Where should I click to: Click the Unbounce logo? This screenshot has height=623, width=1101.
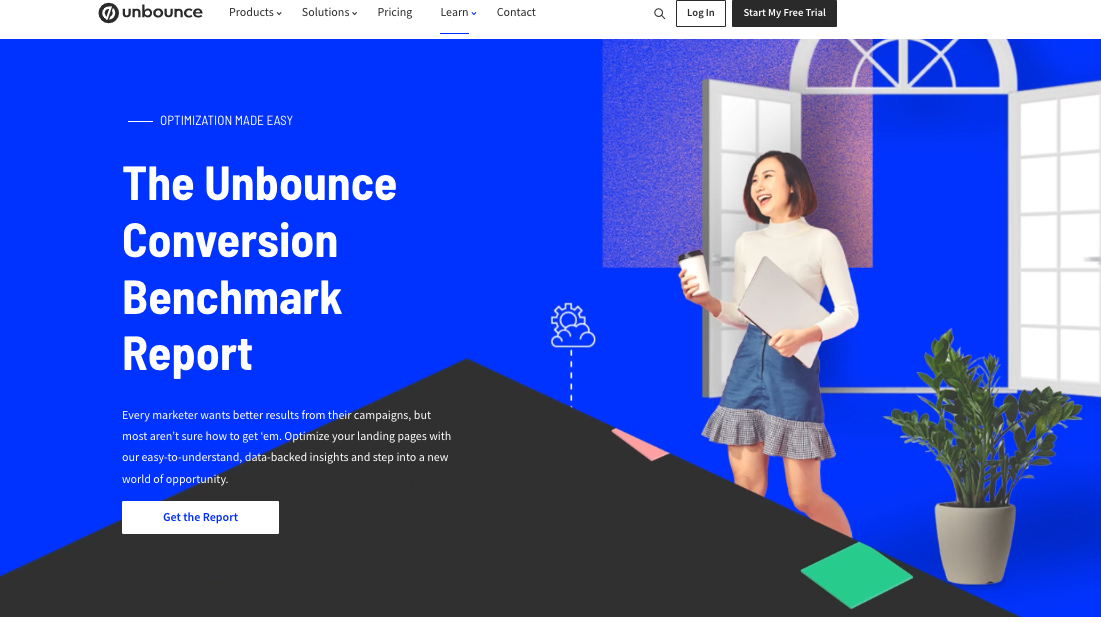[150, 13]
